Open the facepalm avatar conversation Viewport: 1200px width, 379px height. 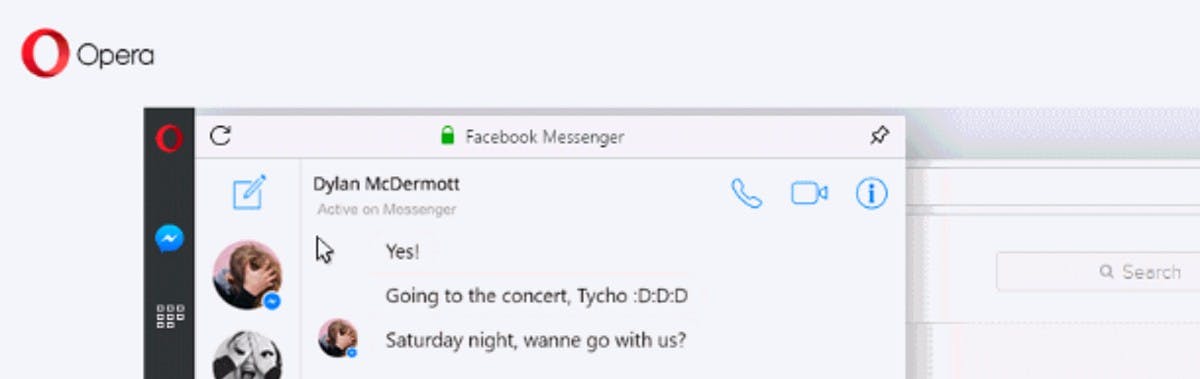pyautogui.click(x=247, y=274)
